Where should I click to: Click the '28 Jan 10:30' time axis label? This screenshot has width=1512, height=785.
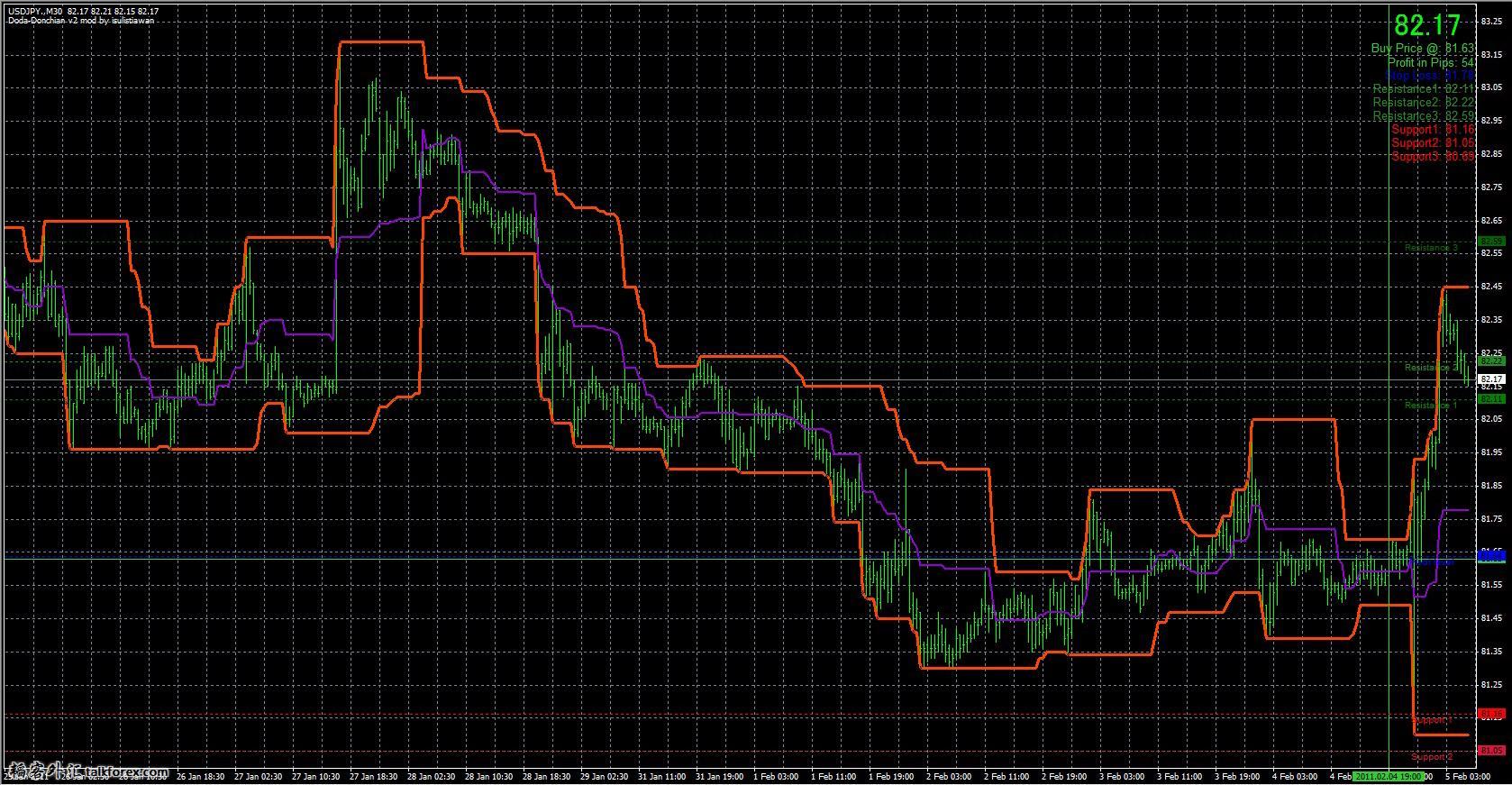coord(489,776)
